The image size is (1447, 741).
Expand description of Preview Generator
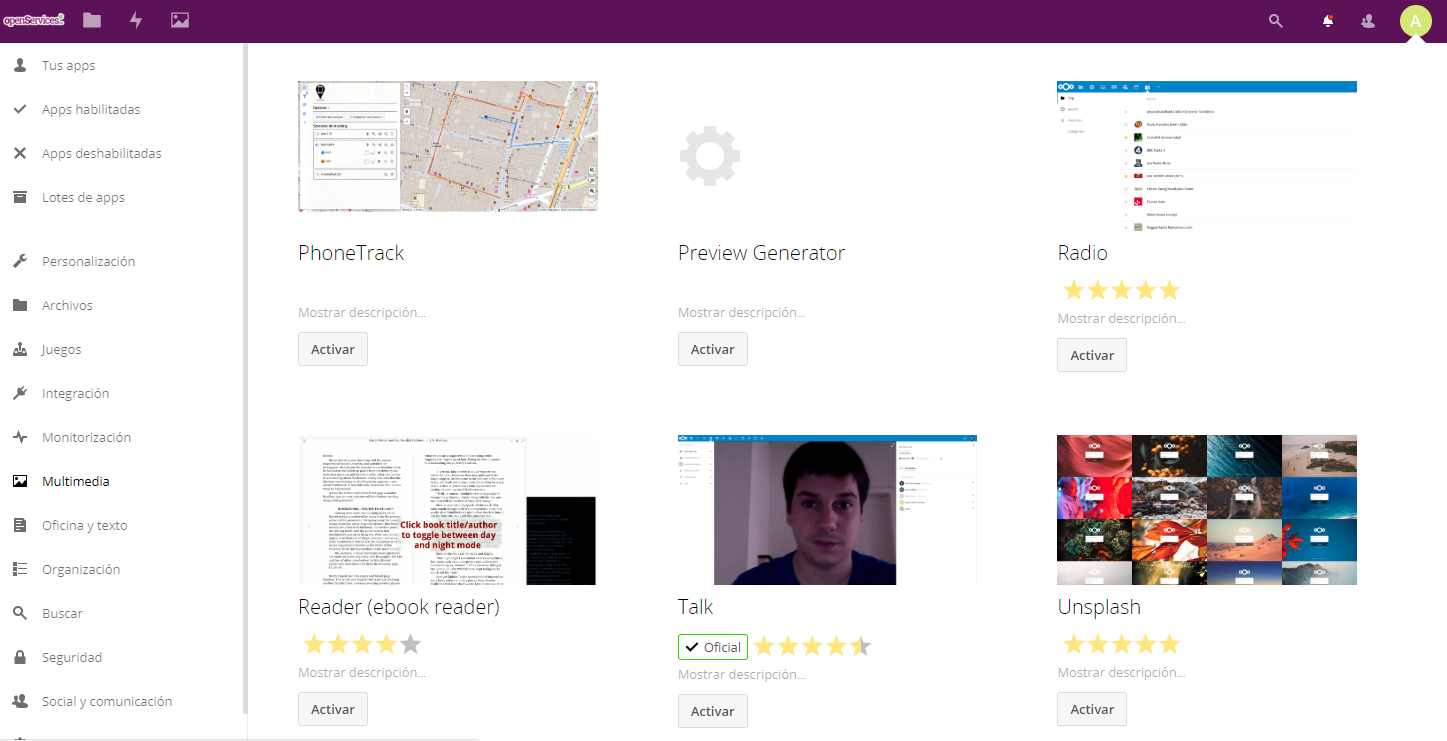tap(741, 313)
